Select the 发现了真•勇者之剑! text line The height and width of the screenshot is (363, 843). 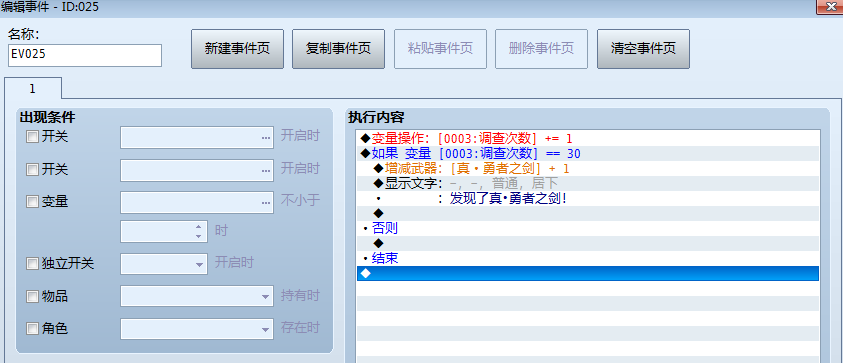coord(588,199)
